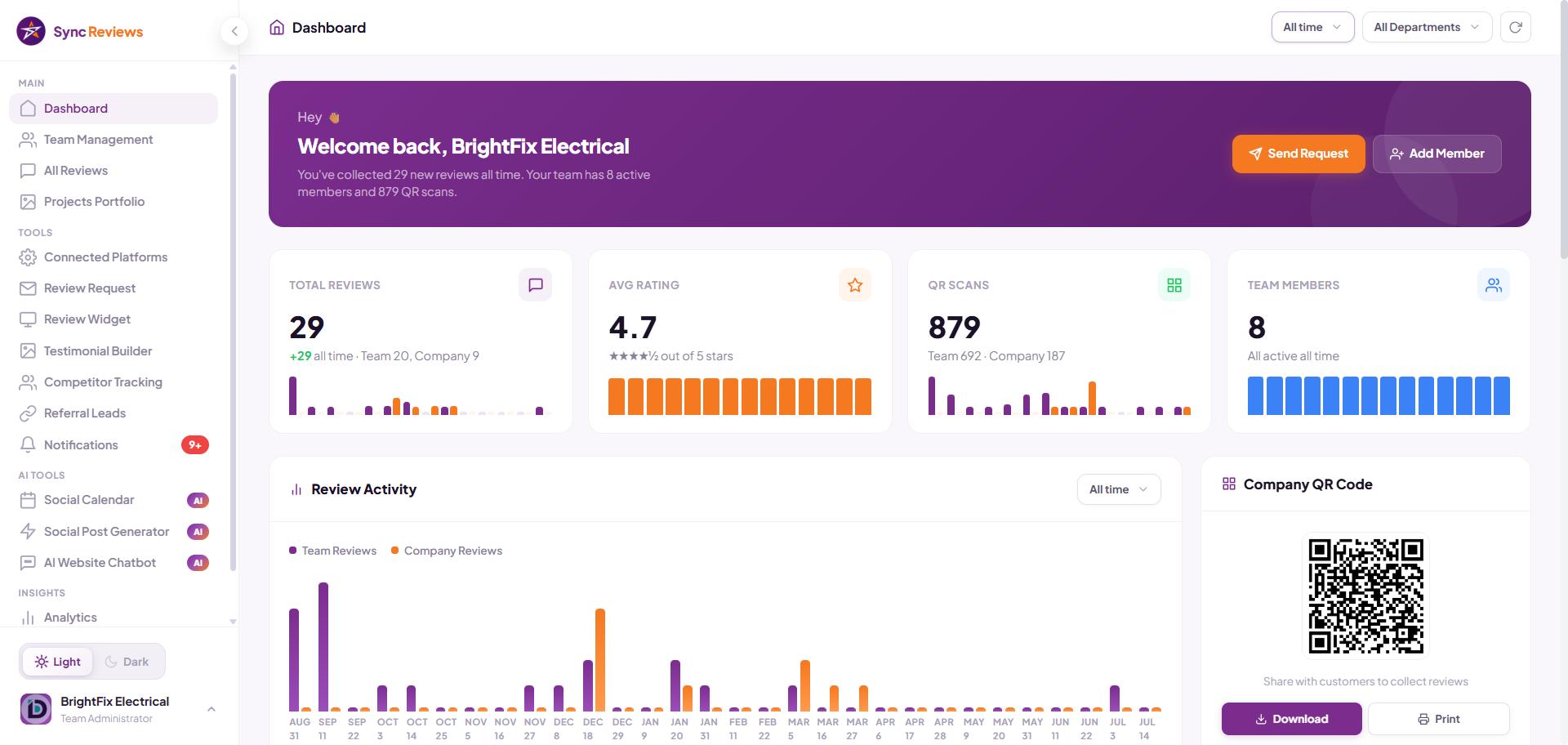
Task: Switch theme to Dark mode
Action: pyautogui.click(x=127, y=662)
